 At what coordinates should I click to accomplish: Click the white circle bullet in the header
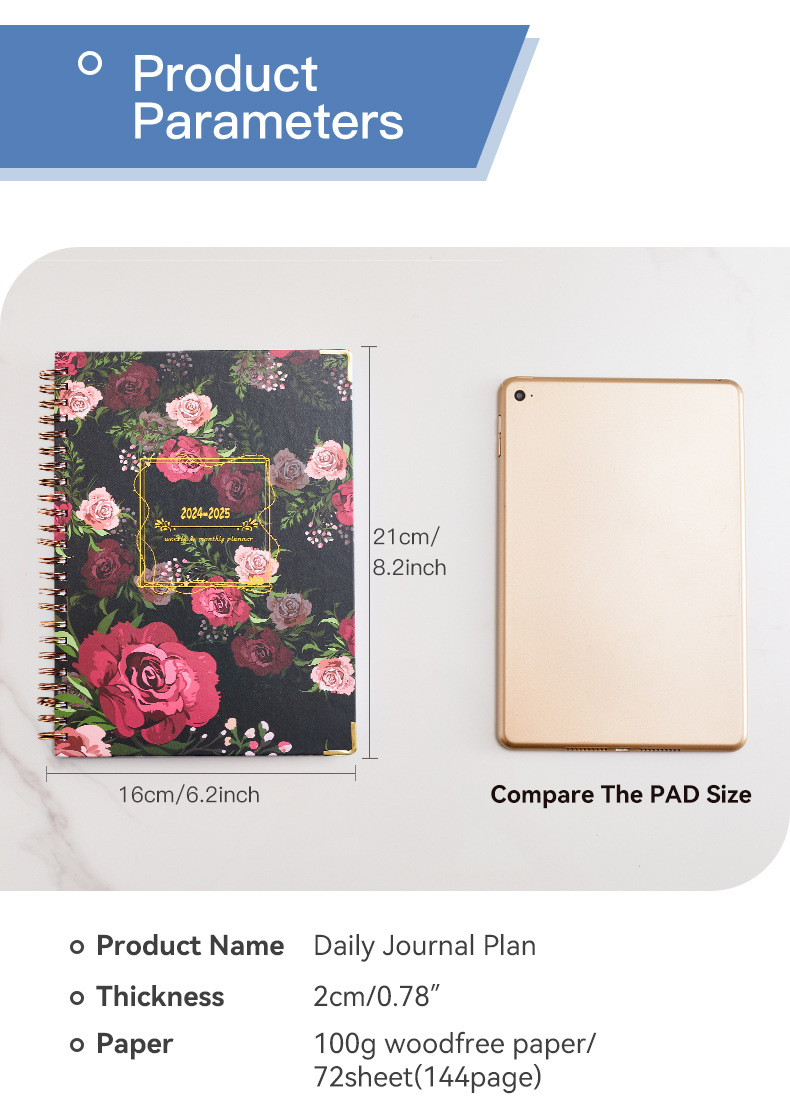tap(90, 63)
